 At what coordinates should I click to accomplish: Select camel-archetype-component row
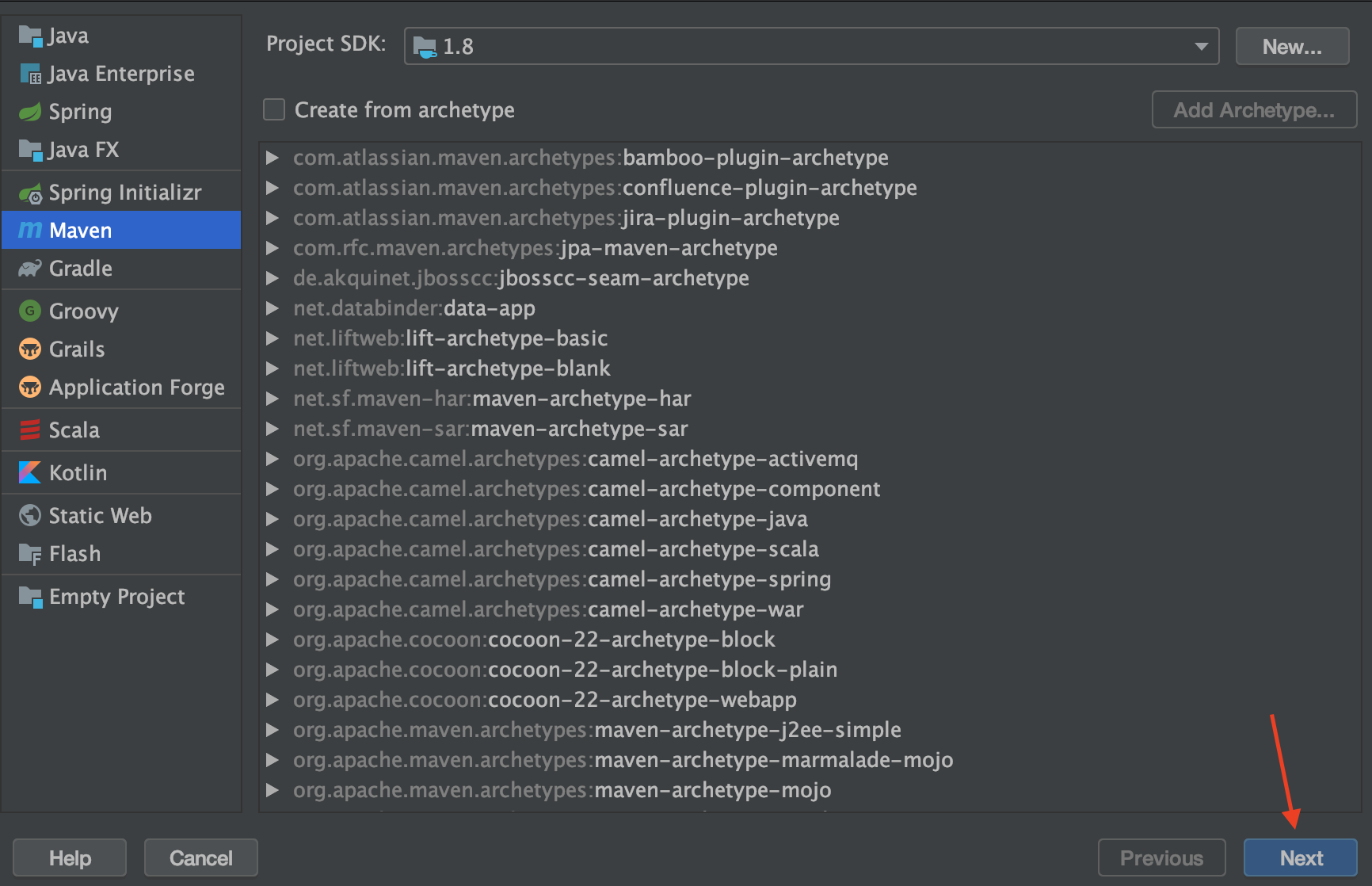(810, 489)
